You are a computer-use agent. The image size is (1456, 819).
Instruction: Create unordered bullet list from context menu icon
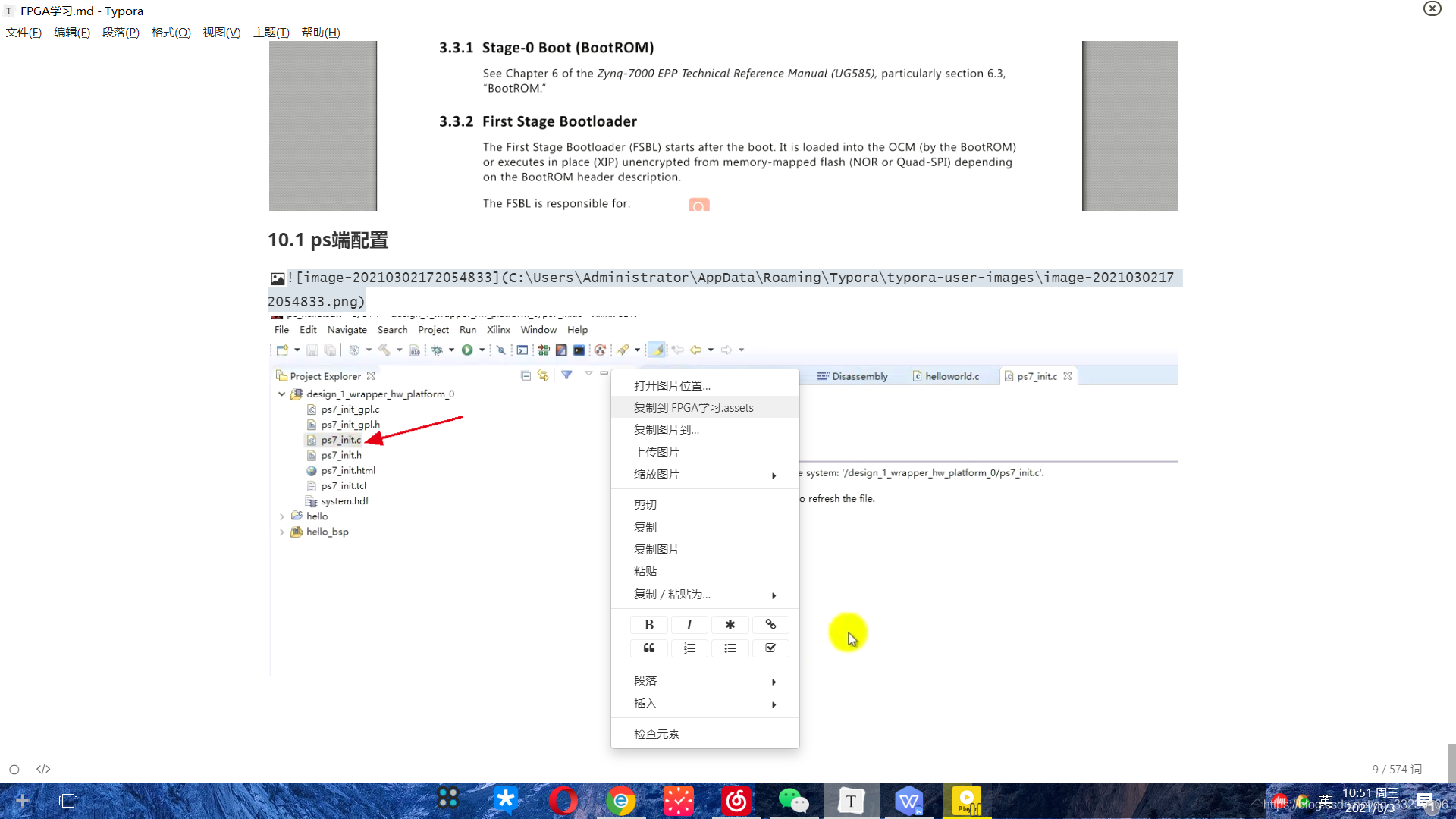(730, 648)
